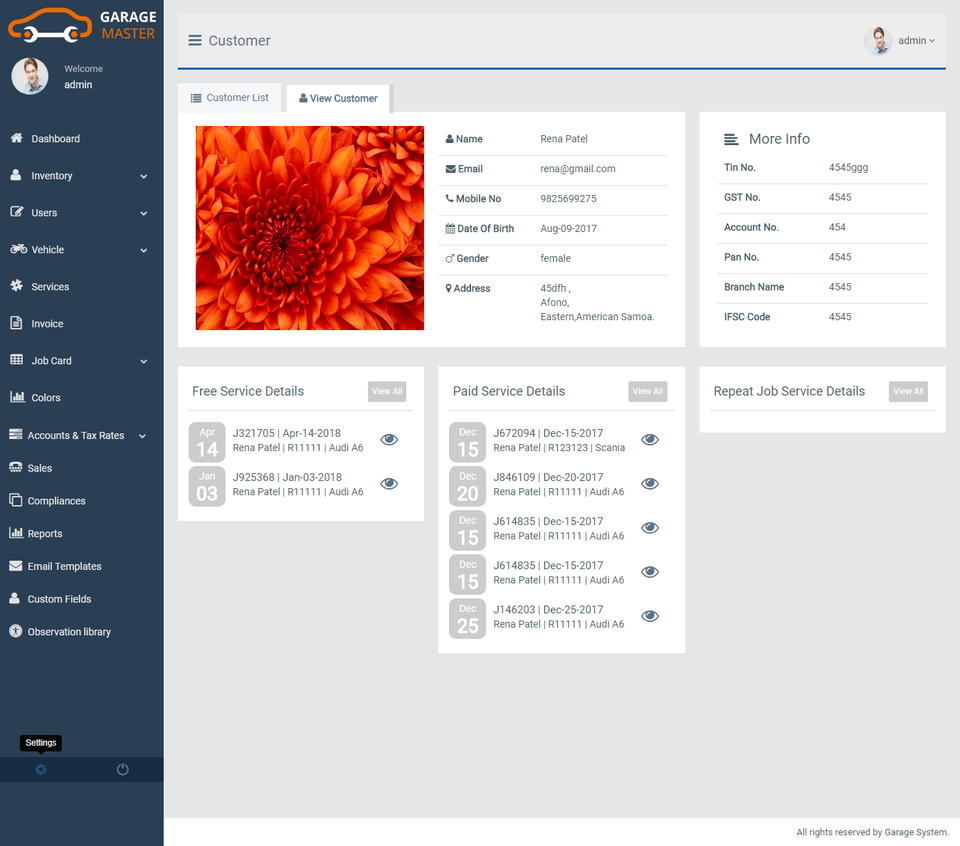This screenshot has width=960, height=846.
Task: Click the Job Card table icon
Action: (17, 359)
